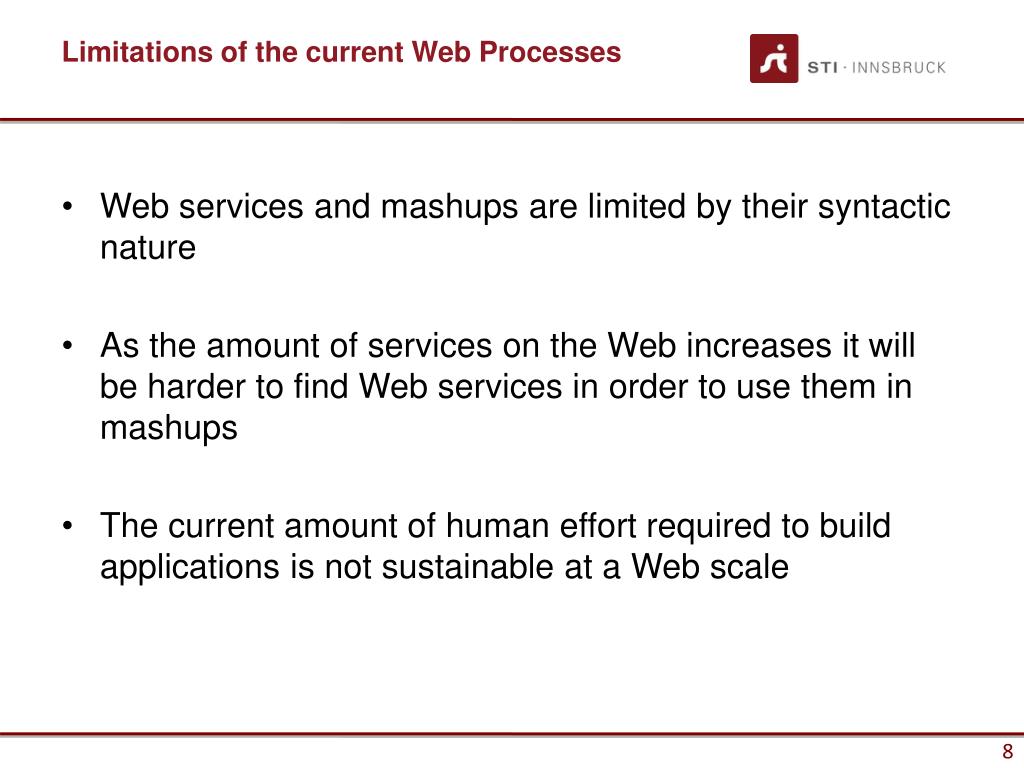Click the first bullet point marker
1024x768 pixels.
pyautogui.click(x=67, y=207)
